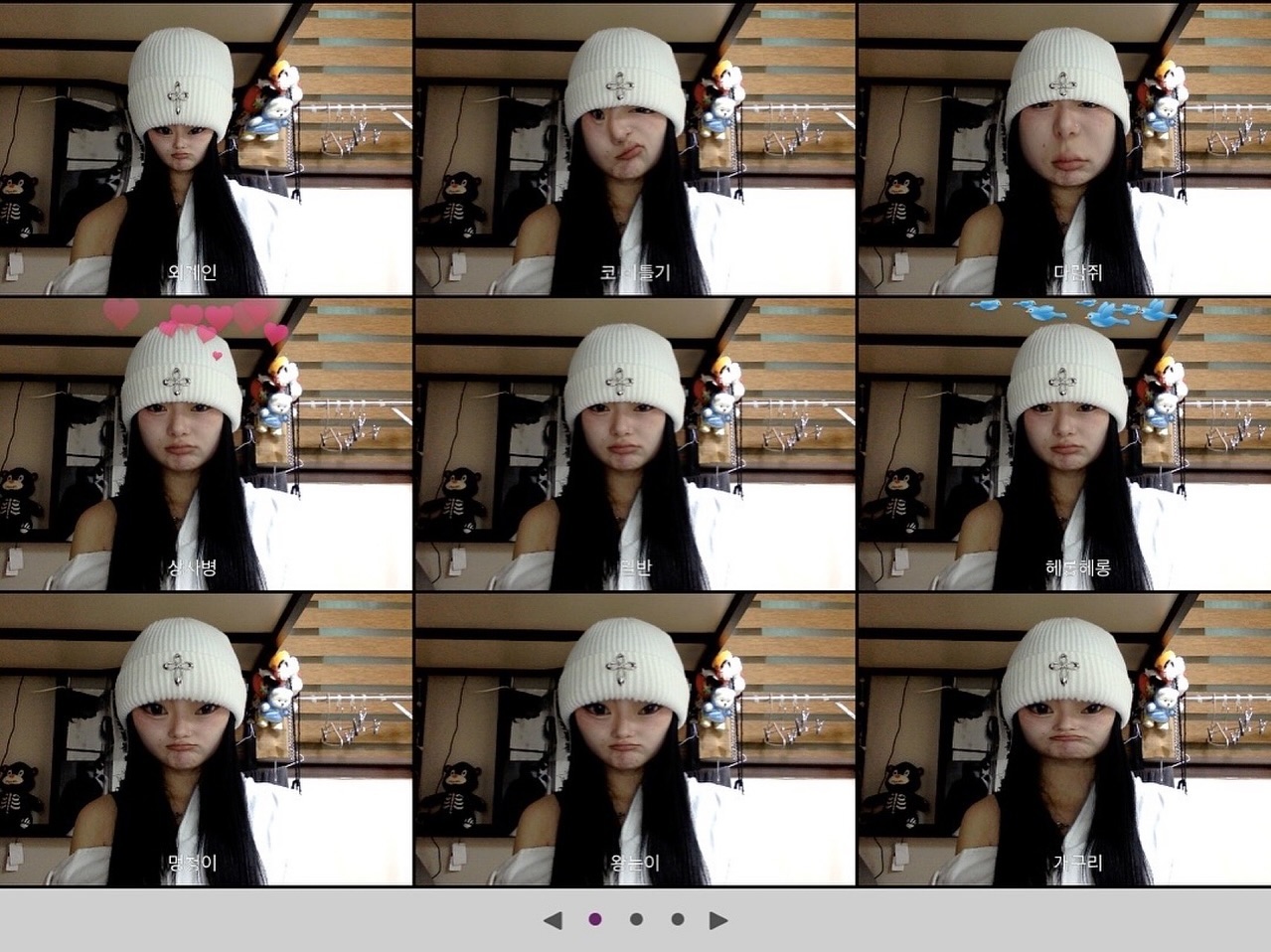1271x952 pixels.
Task: Pick the 왕눈이 big eyes effect
Action: (635, 738)
